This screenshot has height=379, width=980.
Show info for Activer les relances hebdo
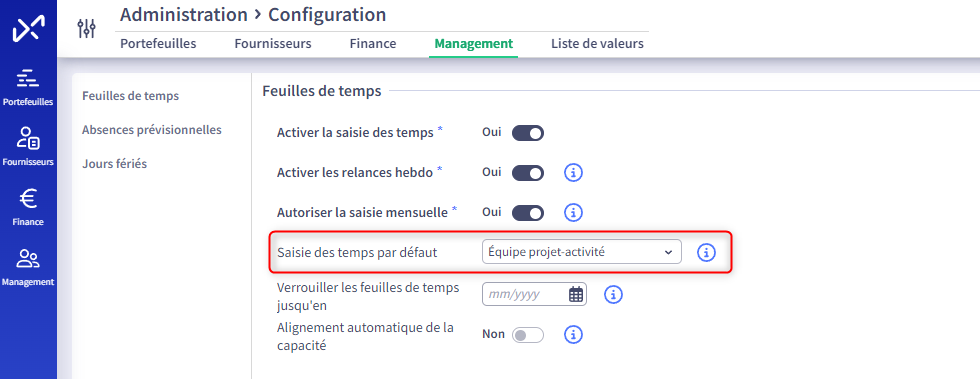573,173
